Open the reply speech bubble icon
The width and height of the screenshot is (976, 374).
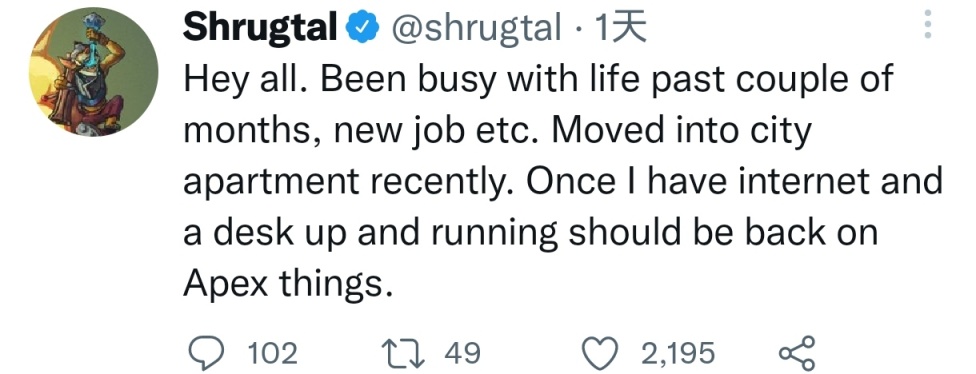(x=206, y=353)
